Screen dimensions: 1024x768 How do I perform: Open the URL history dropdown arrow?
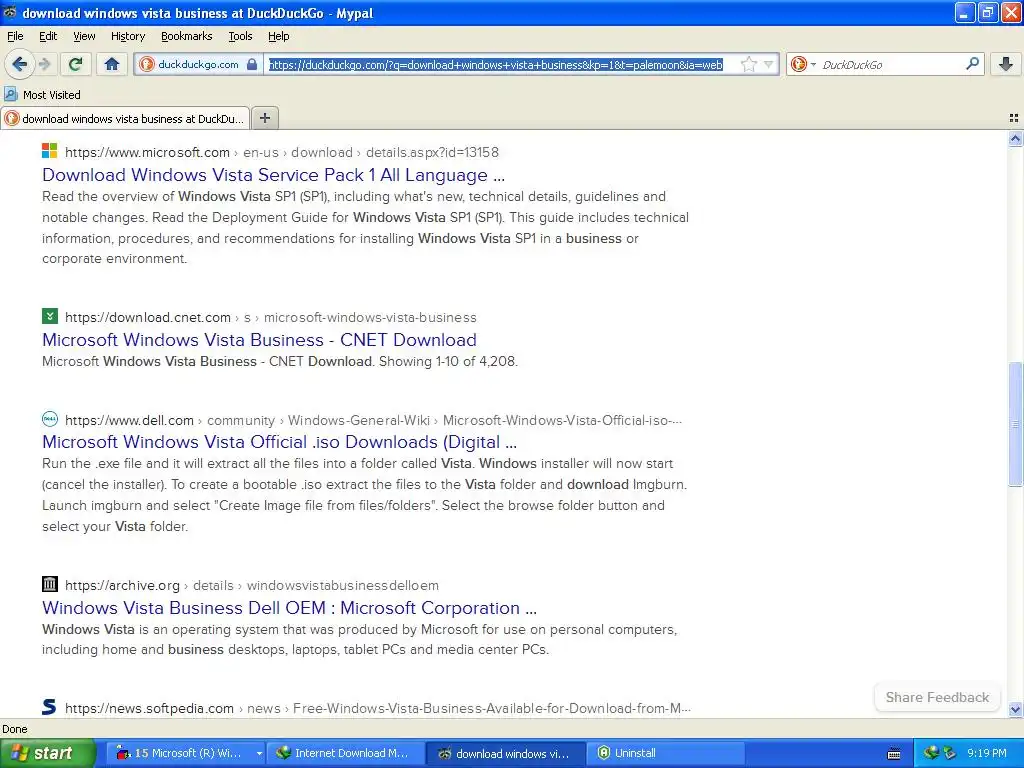769,64
